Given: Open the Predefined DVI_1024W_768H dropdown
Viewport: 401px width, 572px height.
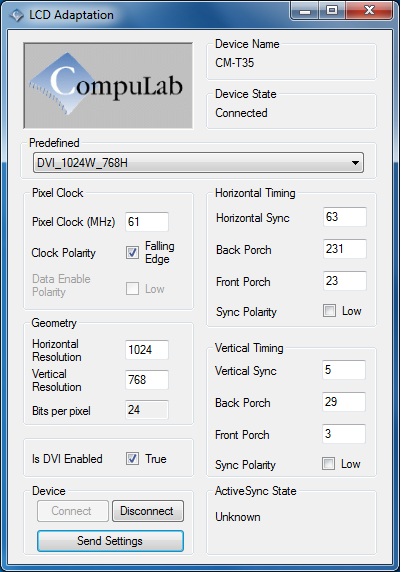Looking at the screenshot, I should [198, 163].
